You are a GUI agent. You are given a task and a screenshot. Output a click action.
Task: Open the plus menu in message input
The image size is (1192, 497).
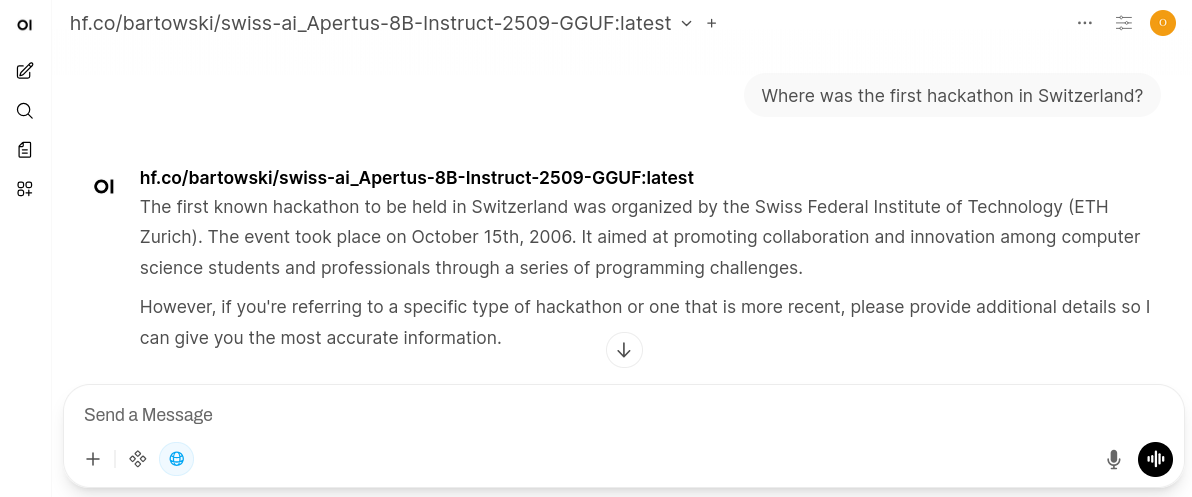[x=93, y=459]
